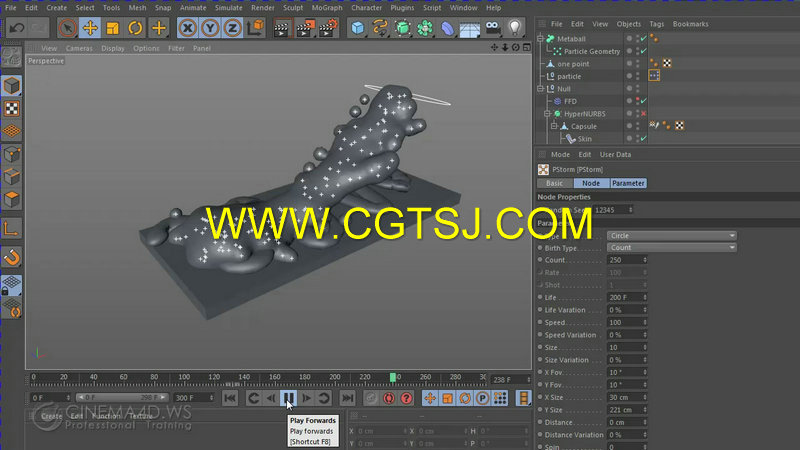
Task: Enable the HyperNURBS red cross
Action: [644, 114]
